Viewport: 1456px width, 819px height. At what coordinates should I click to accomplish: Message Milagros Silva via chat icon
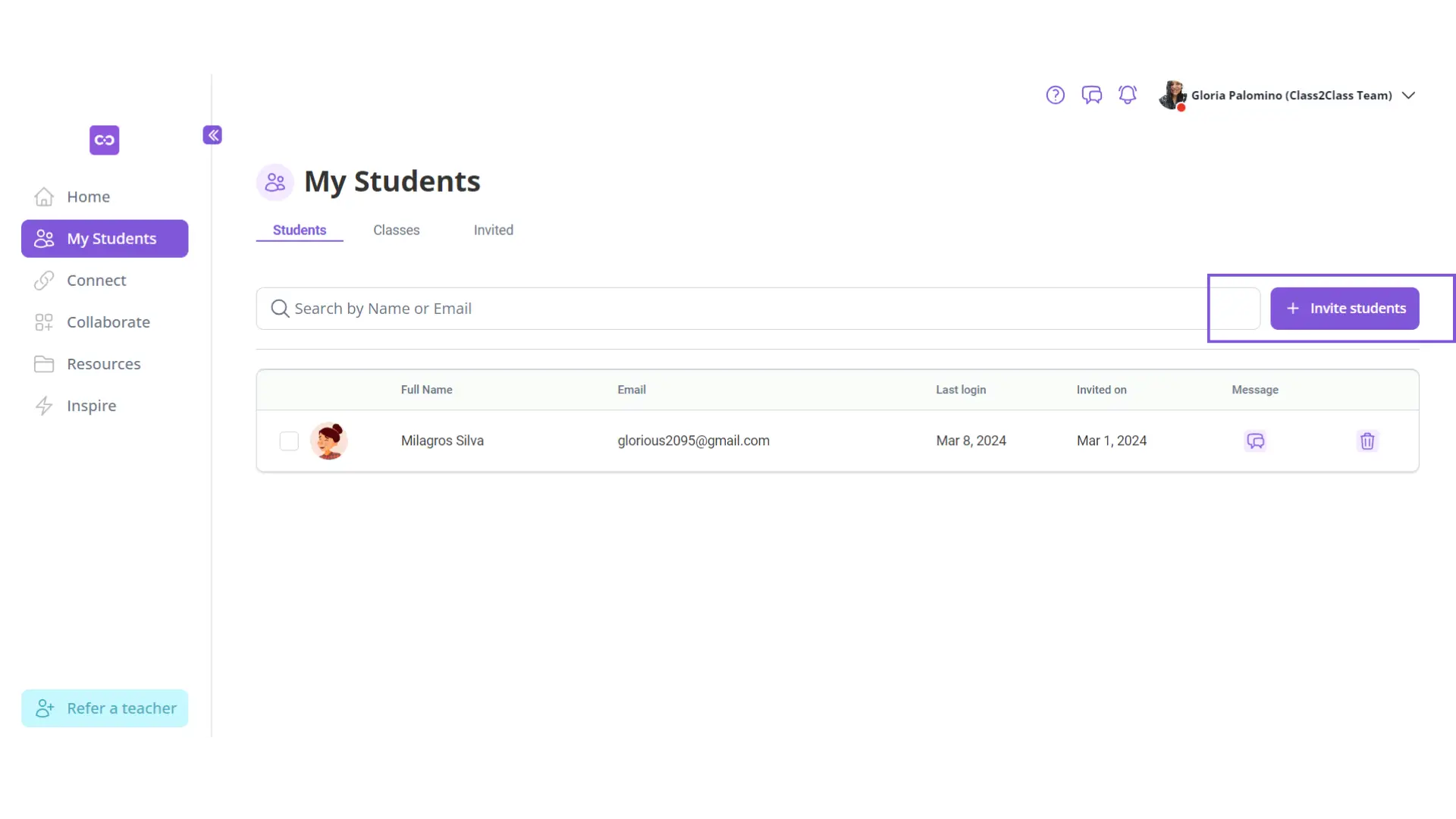1255,441
